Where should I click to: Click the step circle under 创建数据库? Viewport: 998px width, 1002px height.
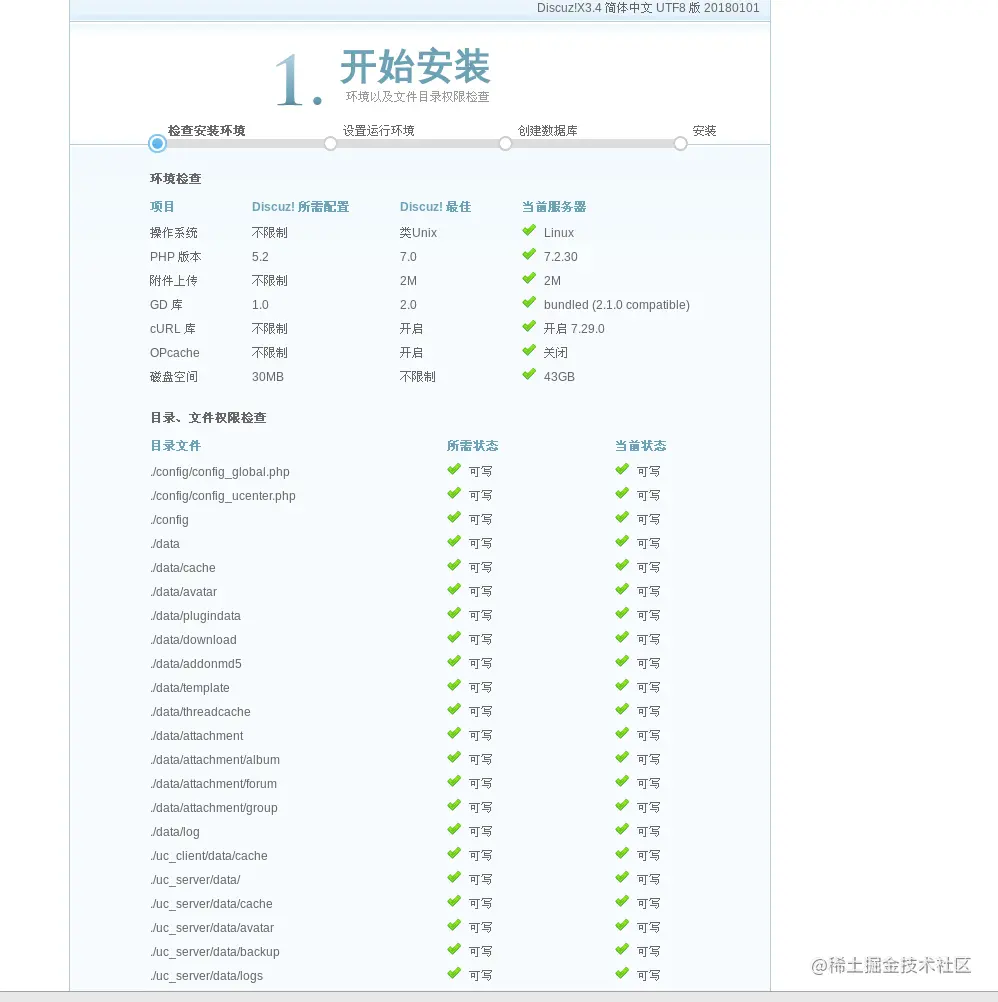[x=505, y=144]
